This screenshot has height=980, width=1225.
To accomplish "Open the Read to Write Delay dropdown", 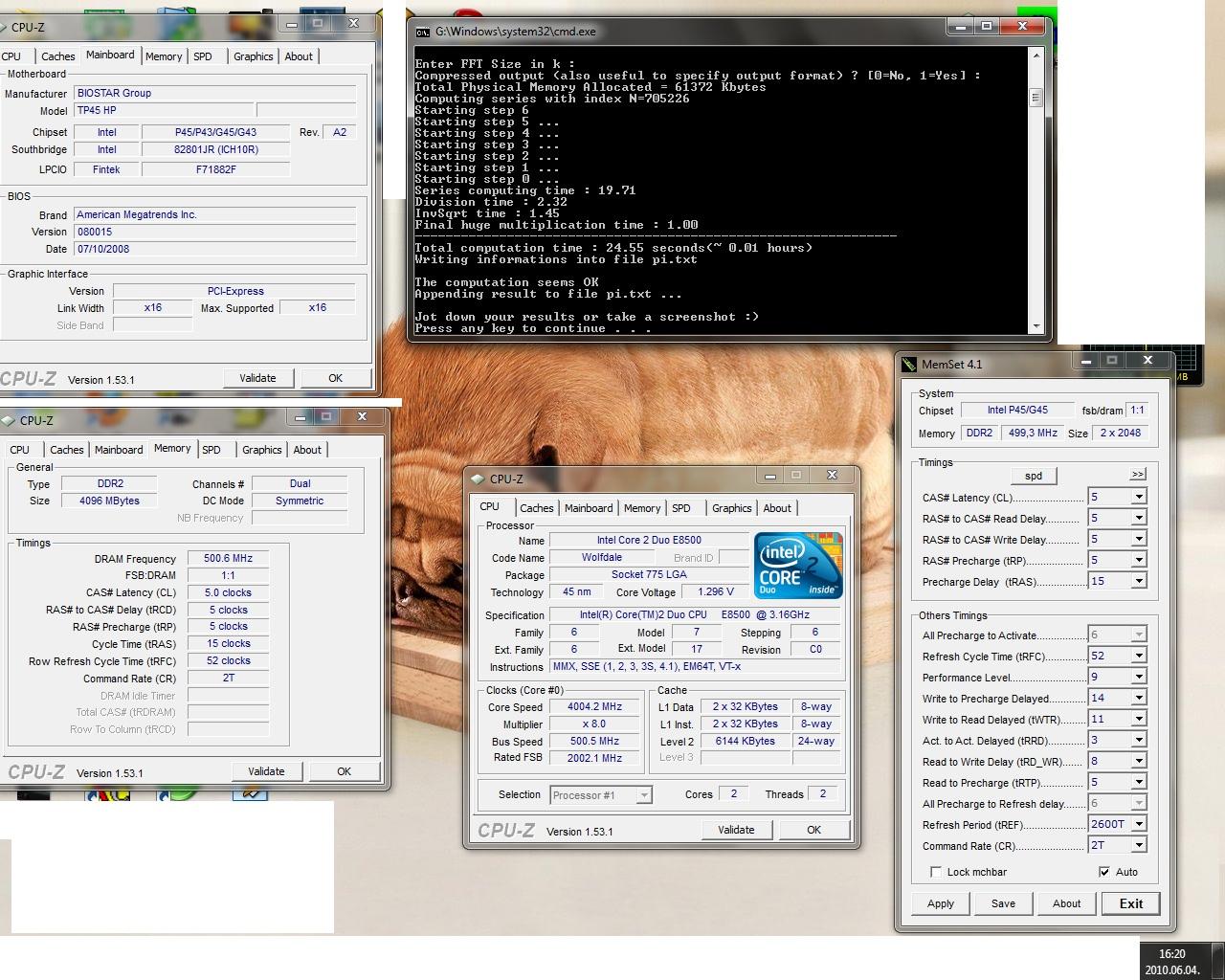I will [x=1139, y=762].
